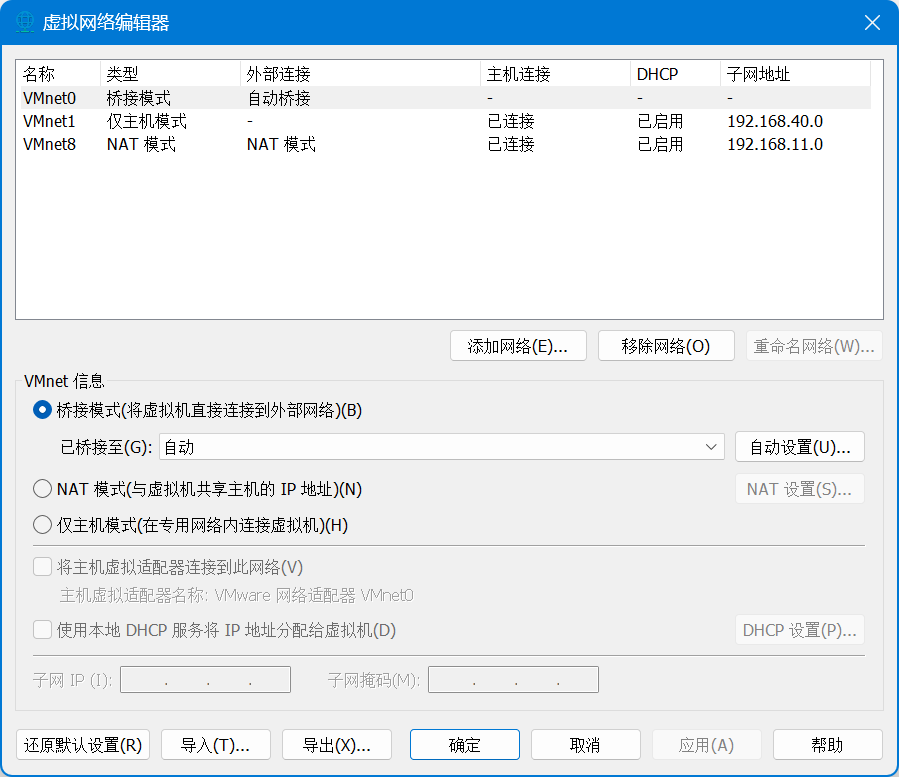Click the 外部连接 column header
The height and width of the screenshot is (777, 899).
360,74
